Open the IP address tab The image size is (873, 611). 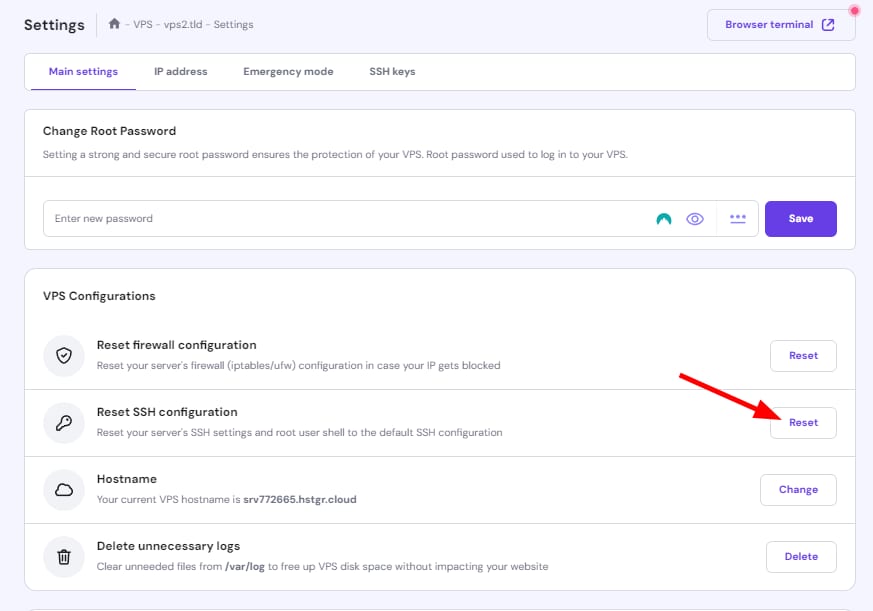[x=180, y=72]
